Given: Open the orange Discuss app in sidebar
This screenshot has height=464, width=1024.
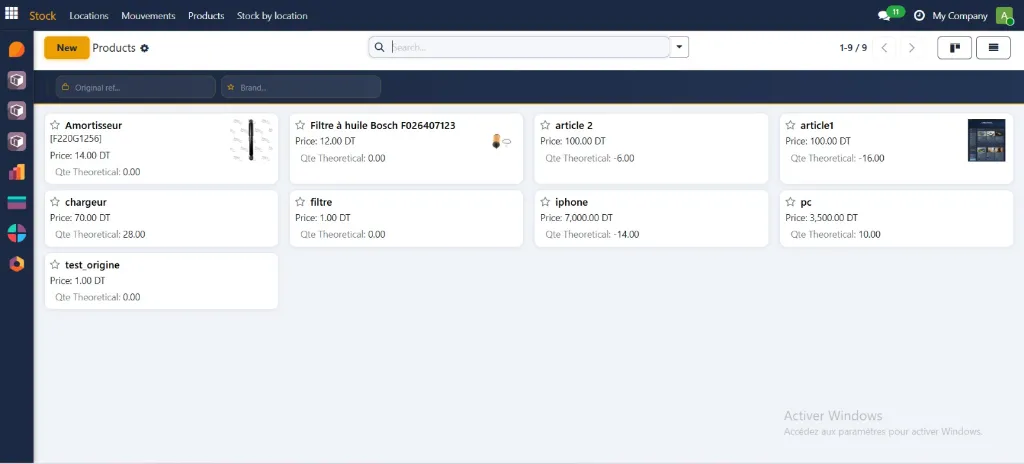Looking at the screenshot, I should click(16, 49).
